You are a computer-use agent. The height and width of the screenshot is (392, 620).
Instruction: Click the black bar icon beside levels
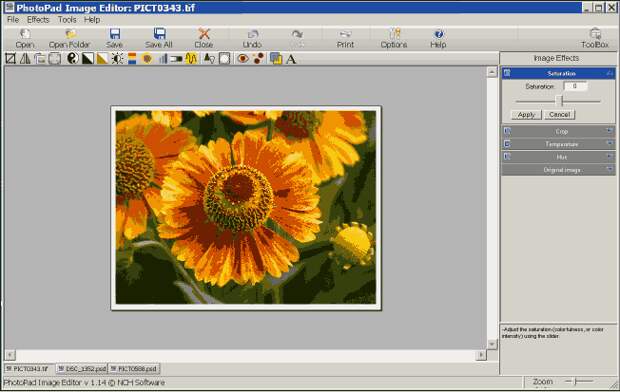tap(176, 59)
